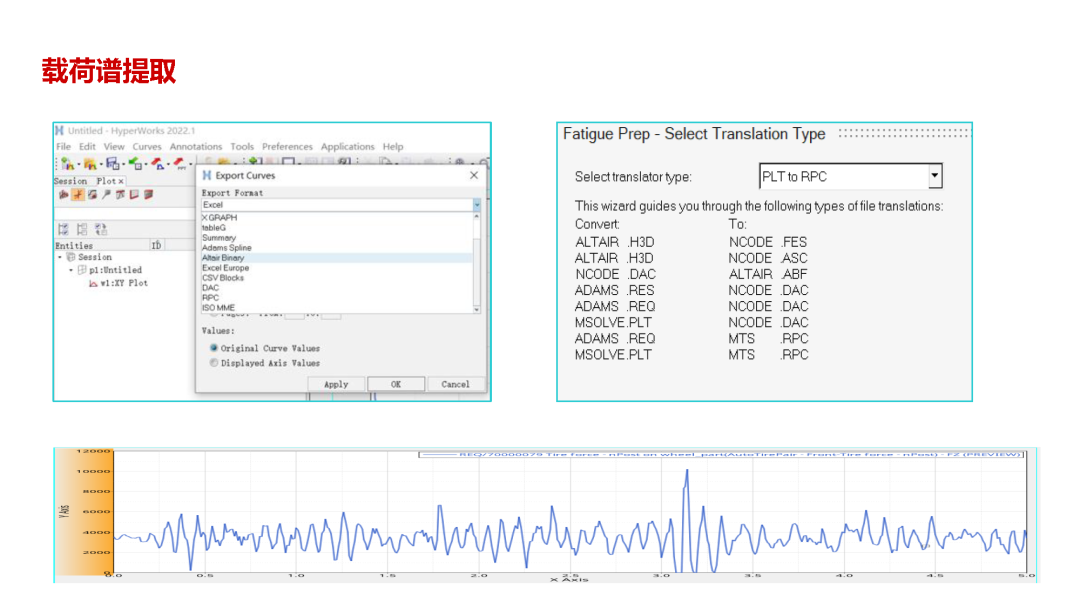The image size is (1080, 608).
Task: Click the Session cube icon in Entities tree
Action: coord(70,257)
